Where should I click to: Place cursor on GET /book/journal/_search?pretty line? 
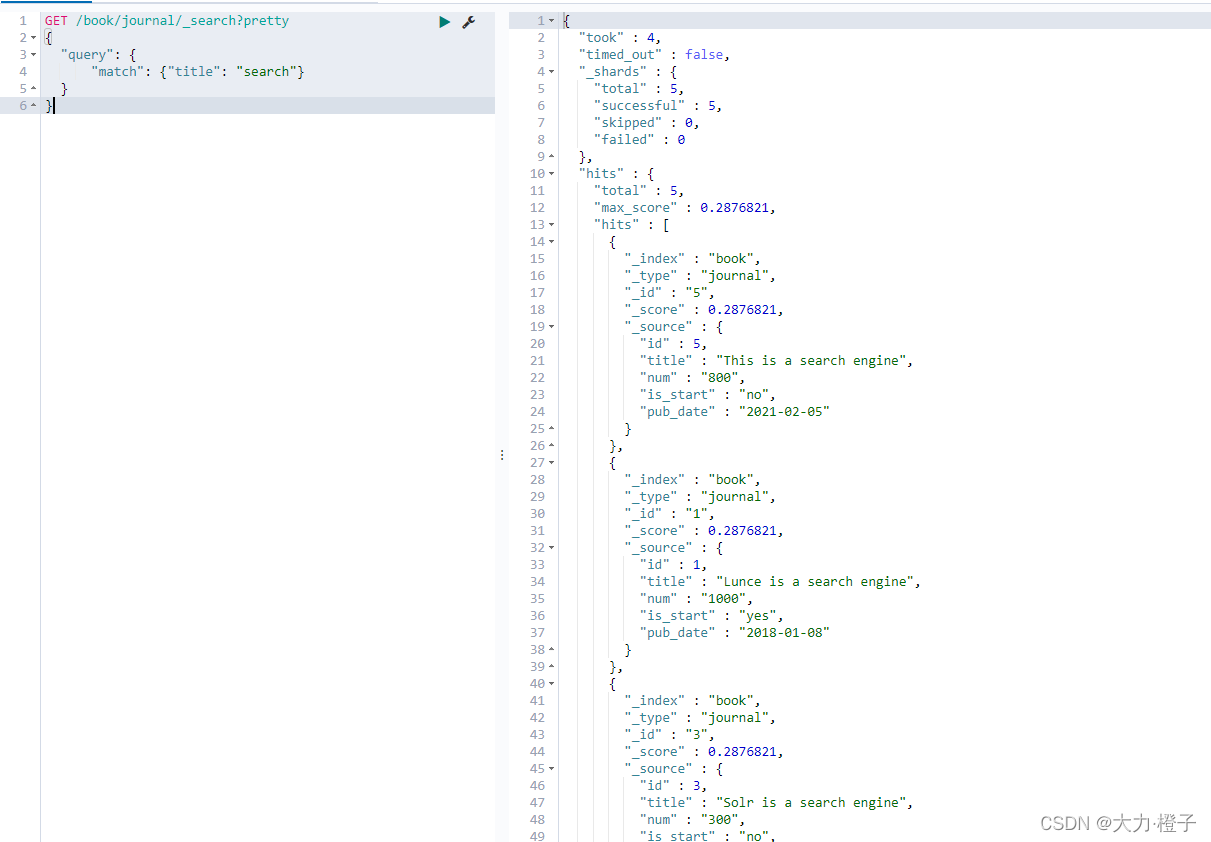pos(167,20)
